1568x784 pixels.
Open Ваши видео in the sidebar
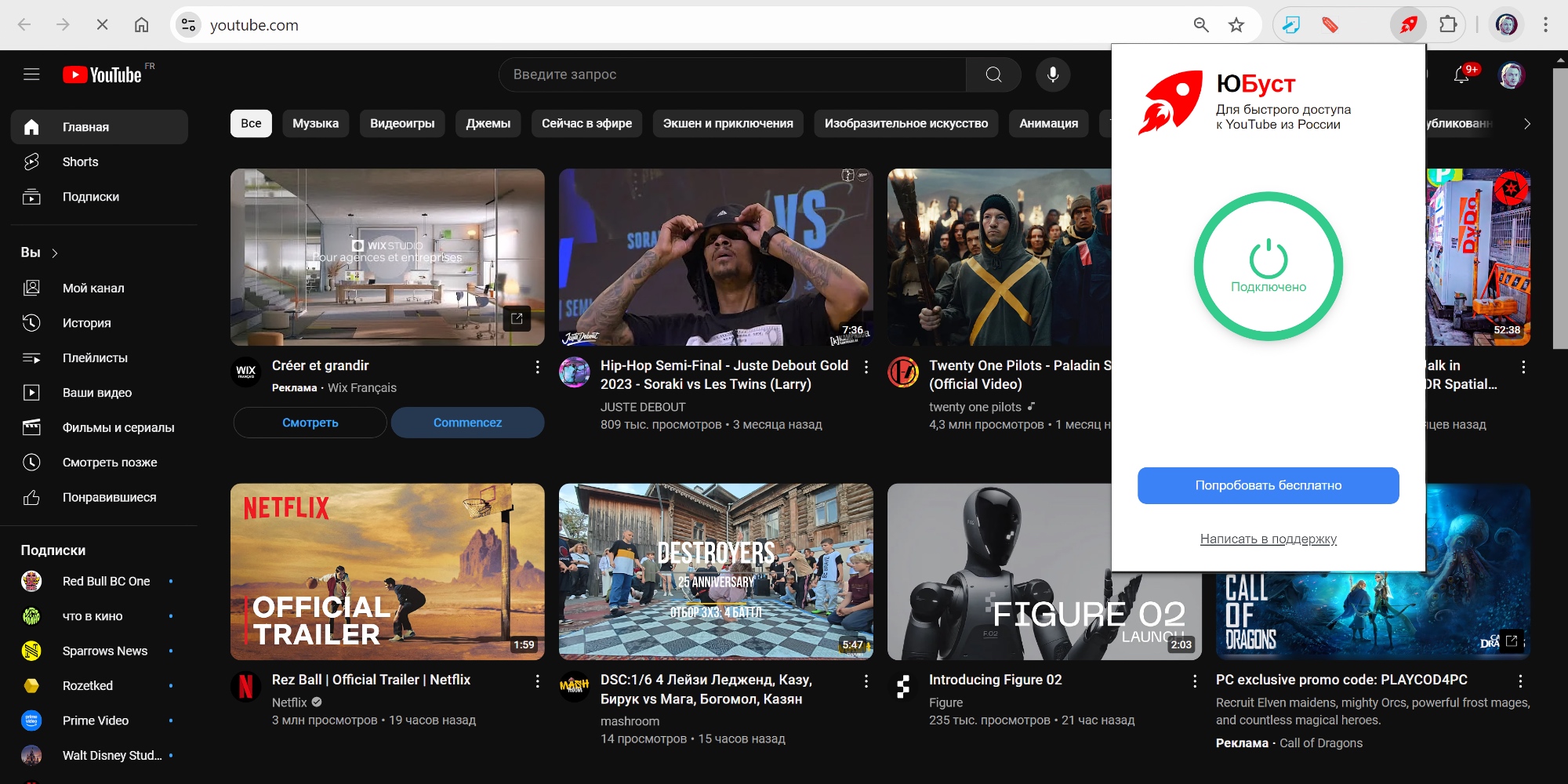pos(100,393)
